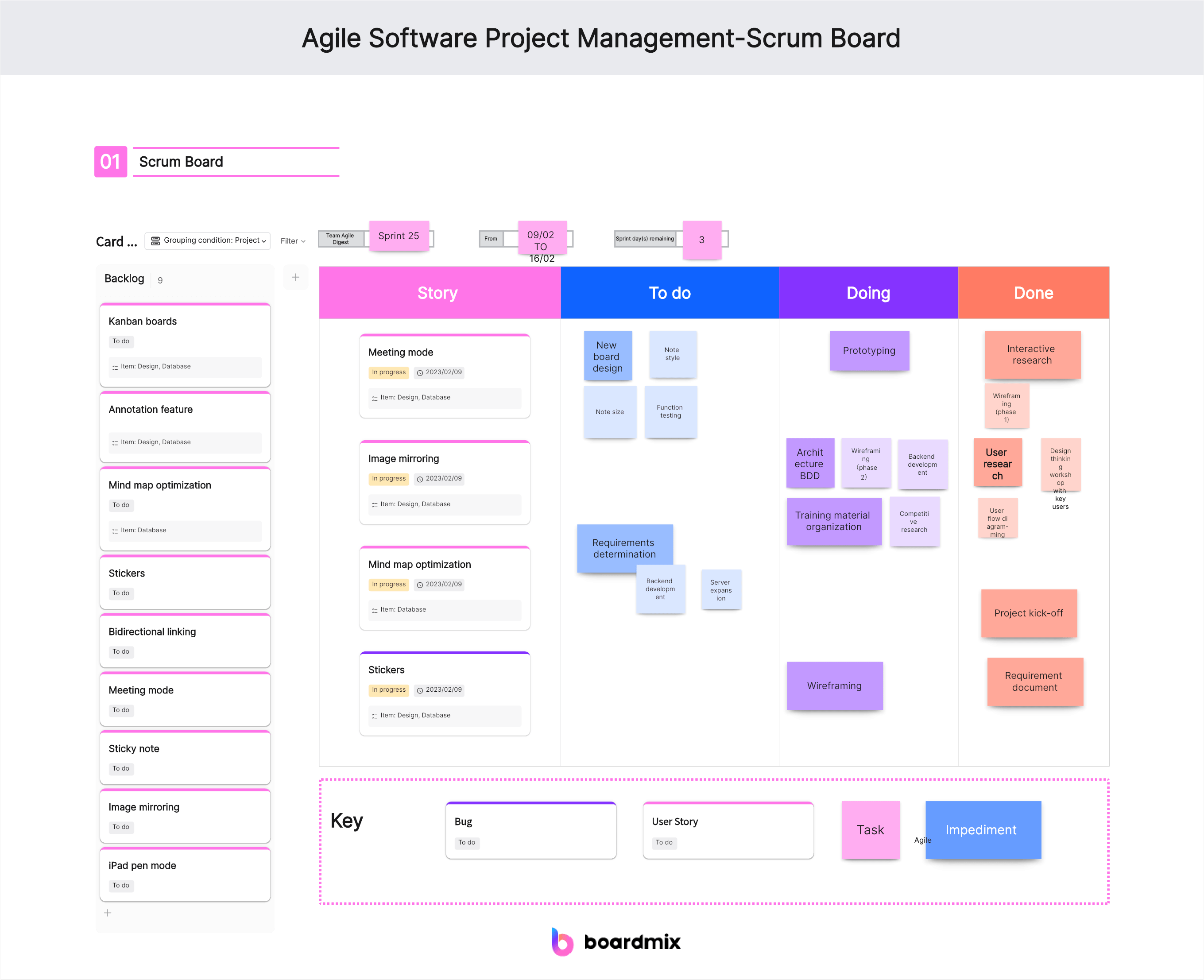Select the Doing column header

coord(867,293)
